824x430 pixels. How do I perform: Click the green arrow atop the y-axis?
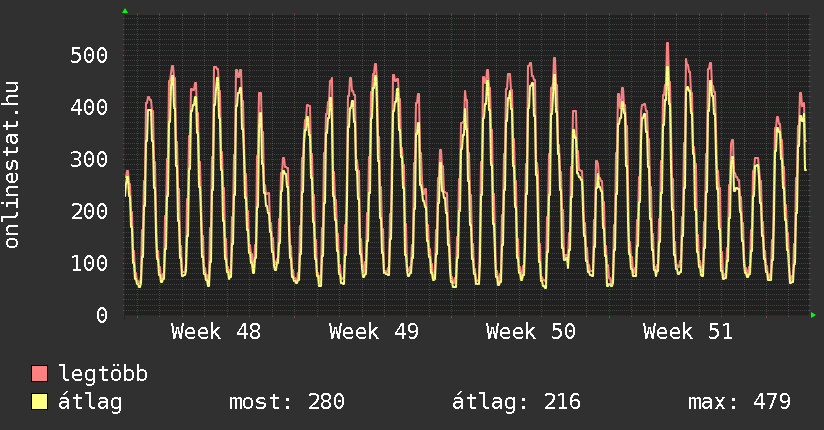point(125,11)
